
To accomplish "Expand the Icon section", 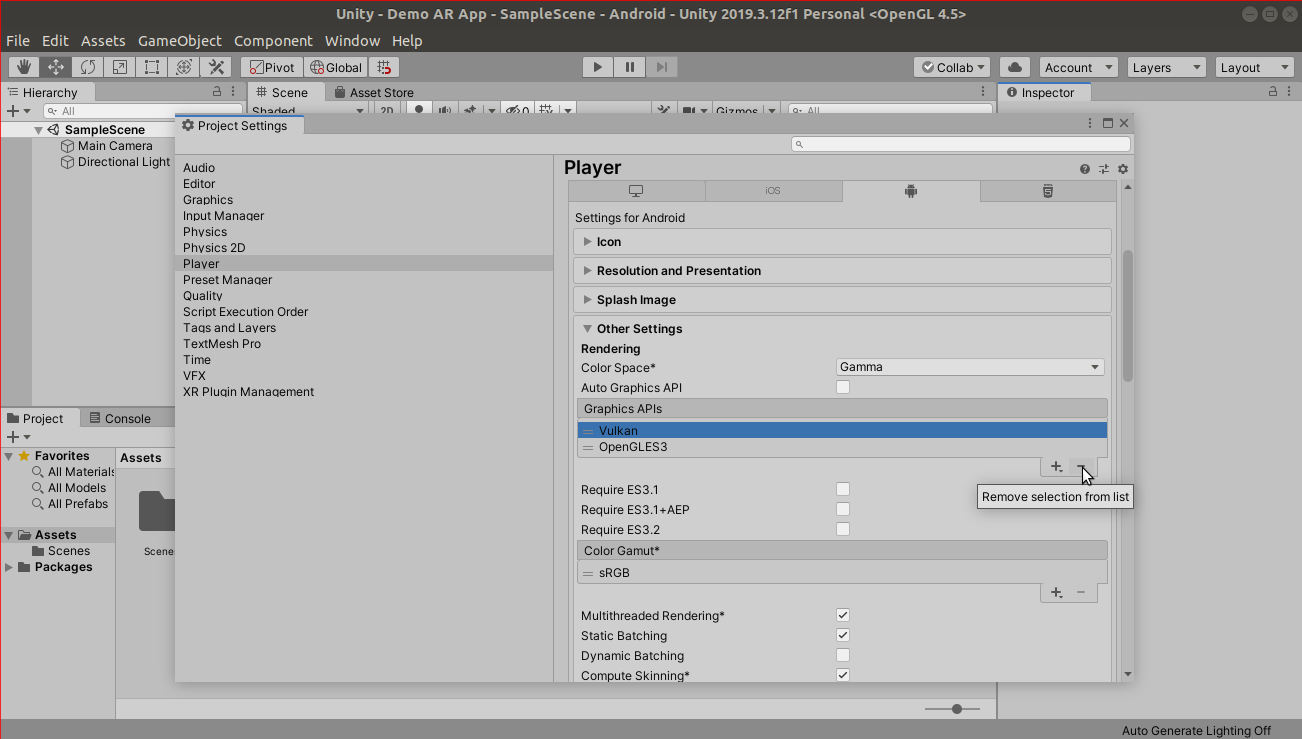I will click(x=842, y=242).
